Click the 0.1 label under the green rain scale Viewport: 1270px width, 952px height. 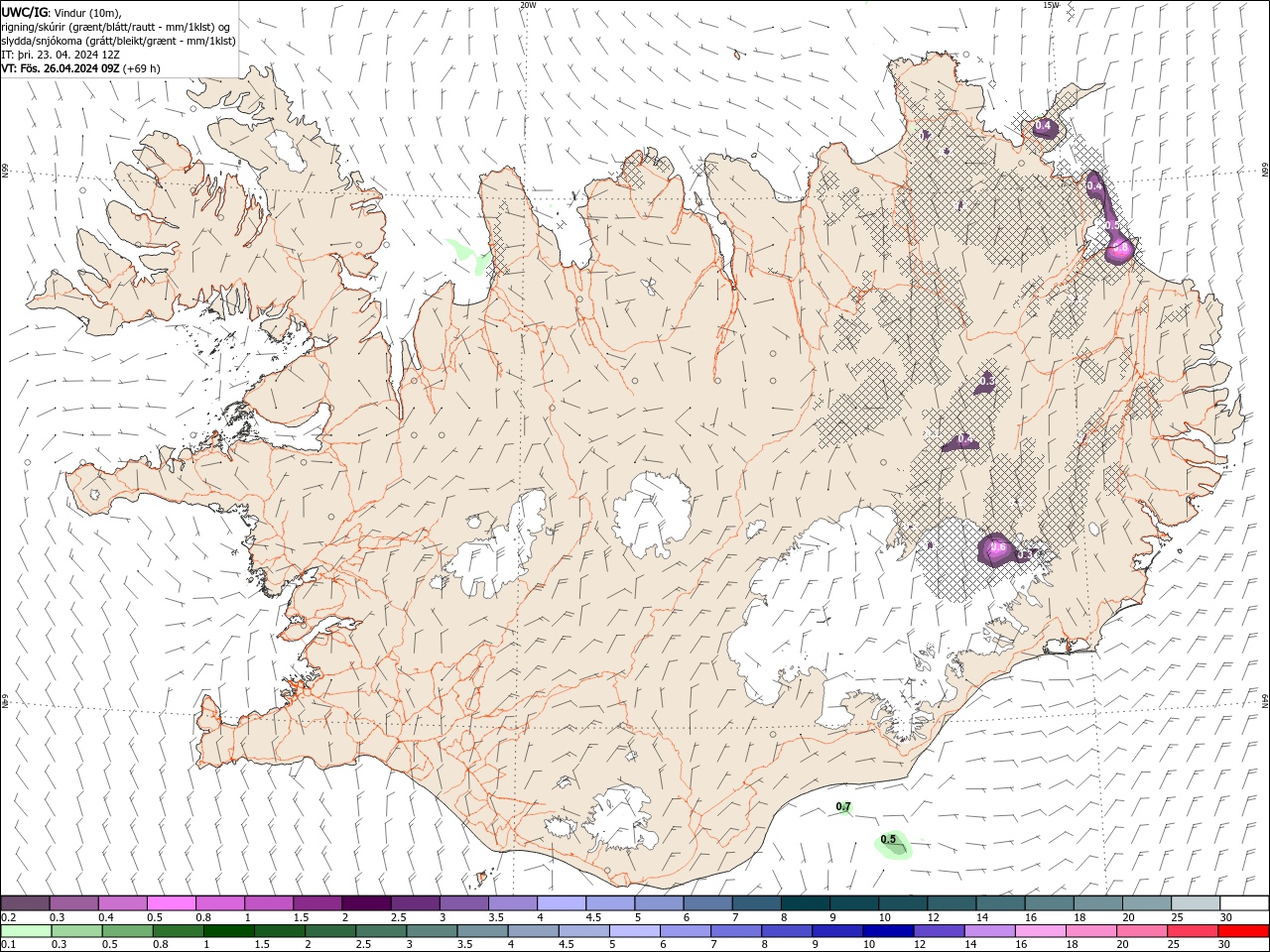click(x=8, y=944)
